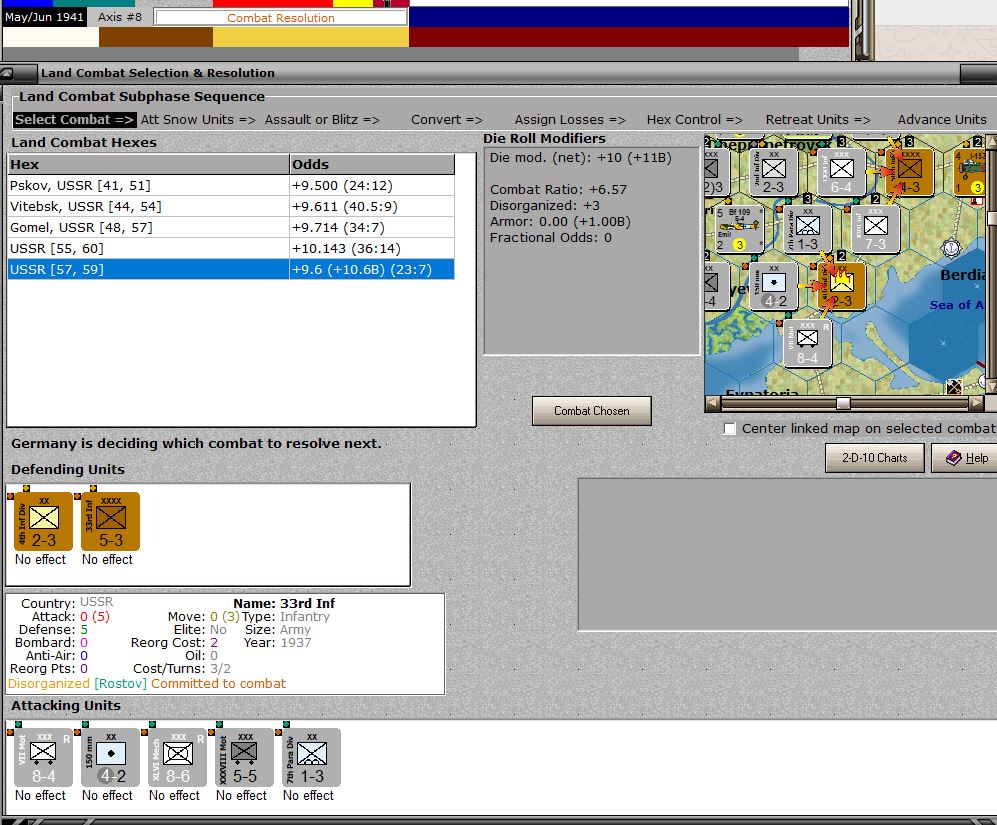This screenshot has height=825, width=997.
Task: Select attacking XLVI Mech 8-6 counter
Action: [x=177, y=757]
